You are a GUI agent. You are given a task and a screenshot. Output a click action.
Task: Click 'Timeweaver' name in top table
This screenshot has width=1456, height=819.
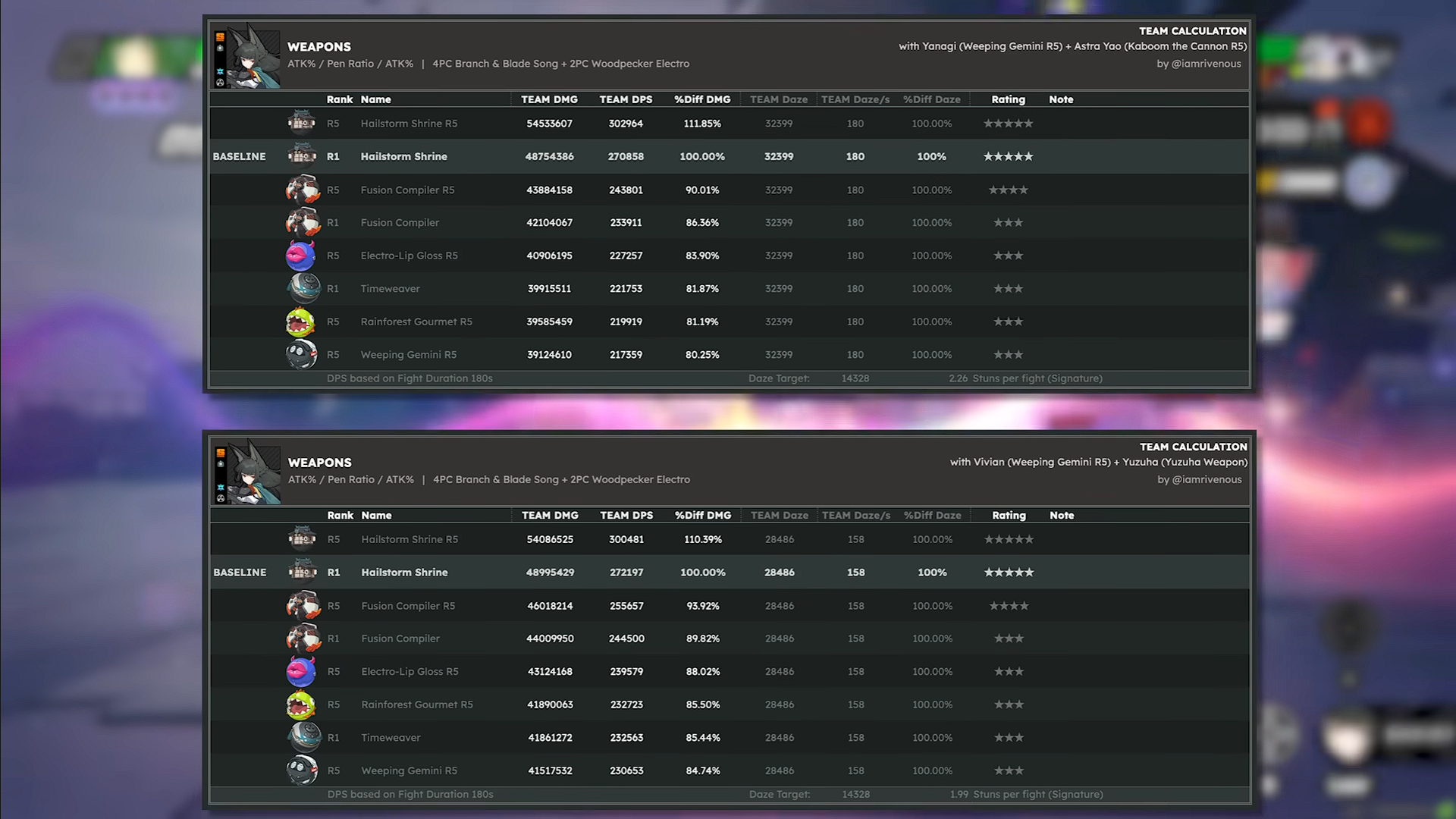390,288
